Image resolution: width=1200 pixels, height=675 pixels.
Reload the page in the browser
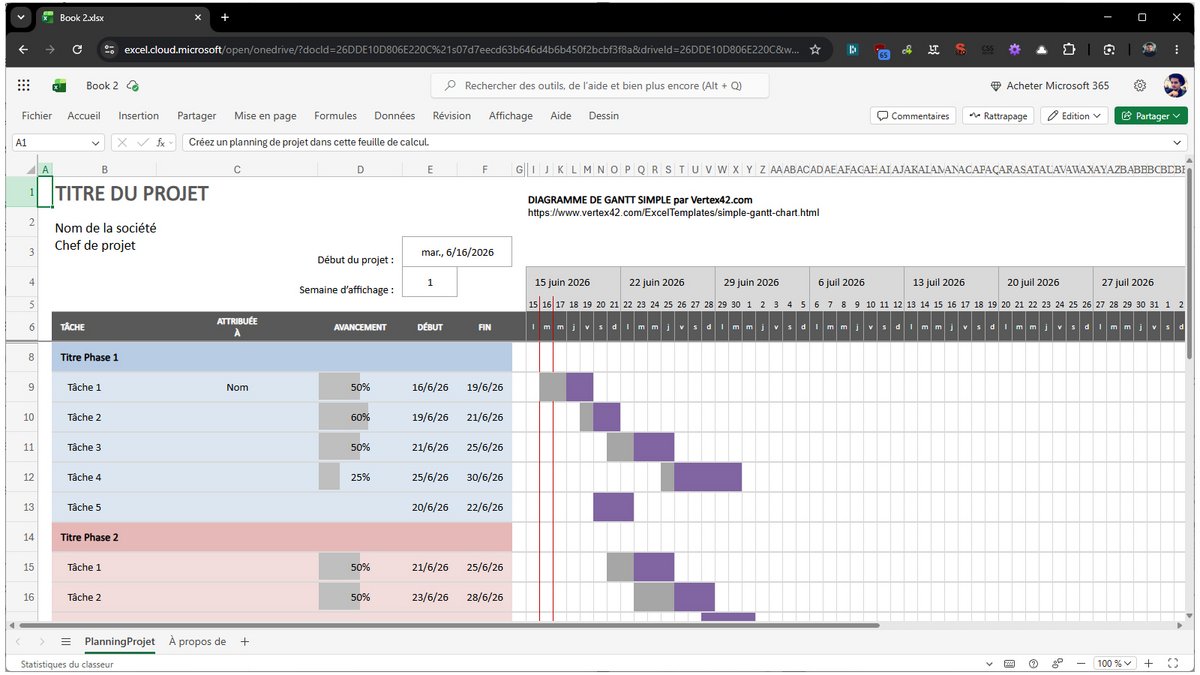pos(77,49)
